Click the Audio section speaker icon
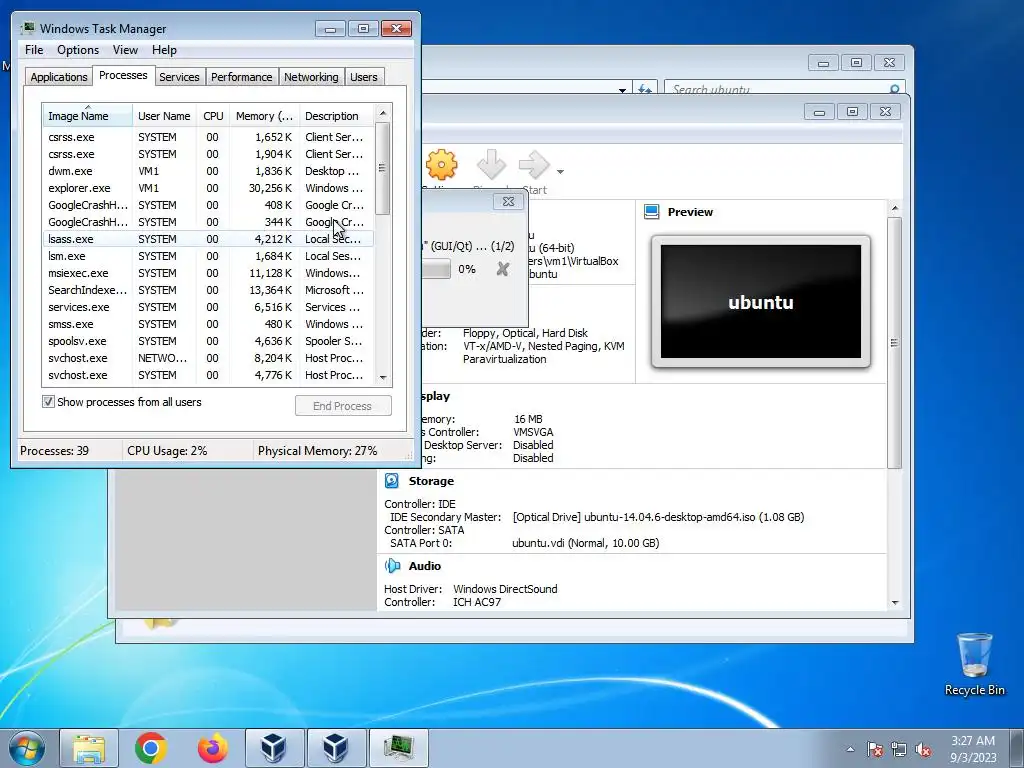The image size is (1024, 768). [392, 566]
